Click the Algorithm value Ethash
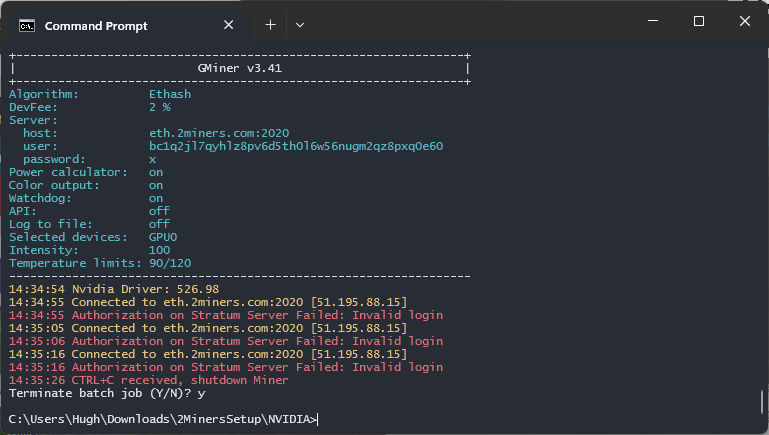769x435 pixels. click(x=170, y=94)
